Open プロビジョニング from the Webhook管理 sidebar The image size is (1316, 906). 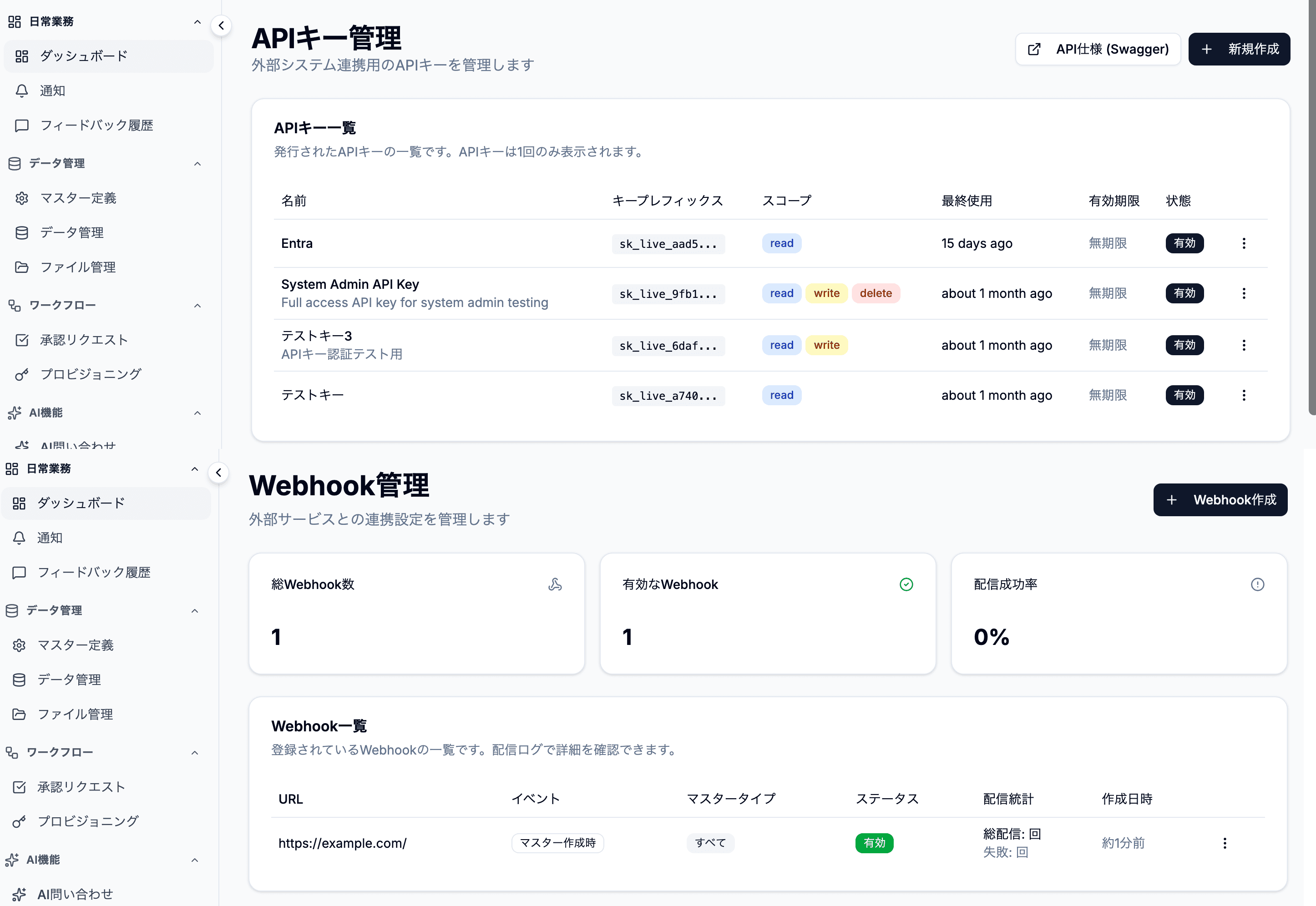(106, 821)
